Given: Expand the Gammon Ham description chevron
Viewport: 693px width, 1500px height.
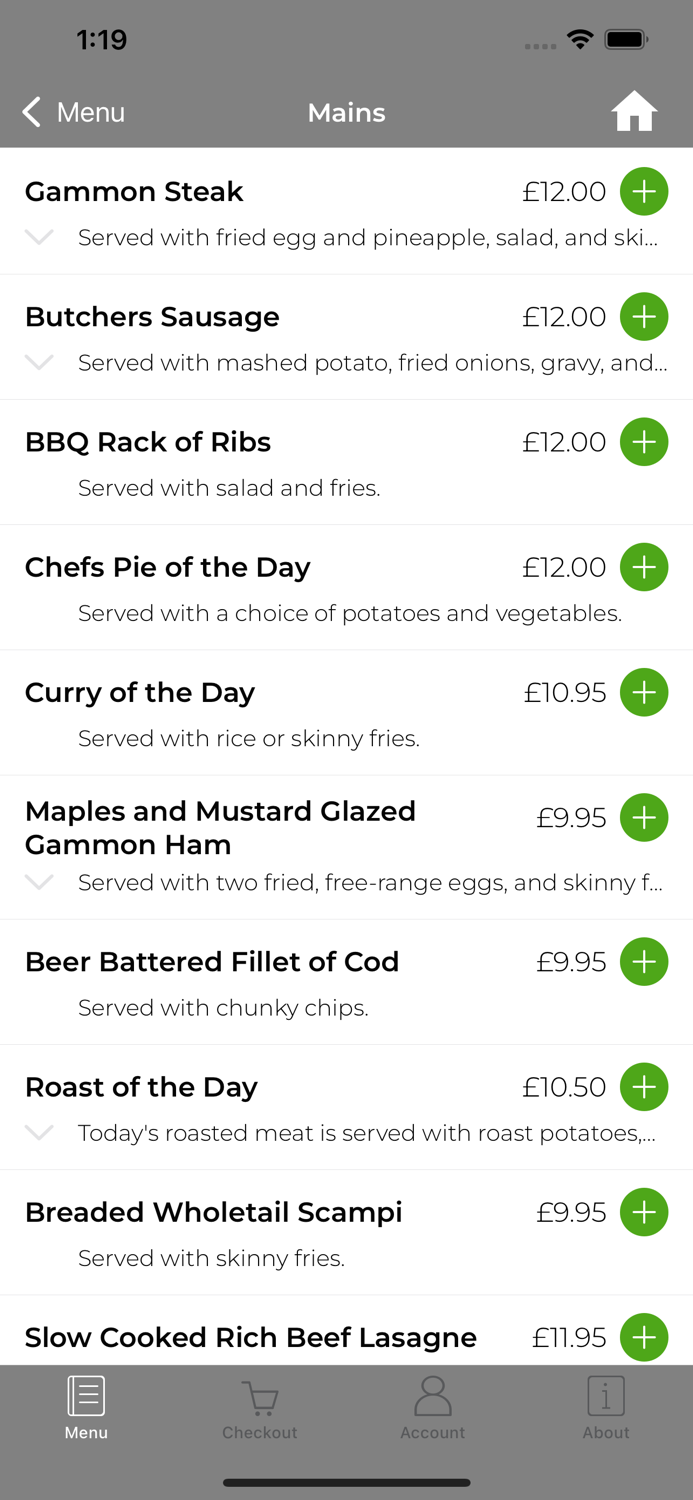Looking at the screenshot, I should tap(38, 882).
